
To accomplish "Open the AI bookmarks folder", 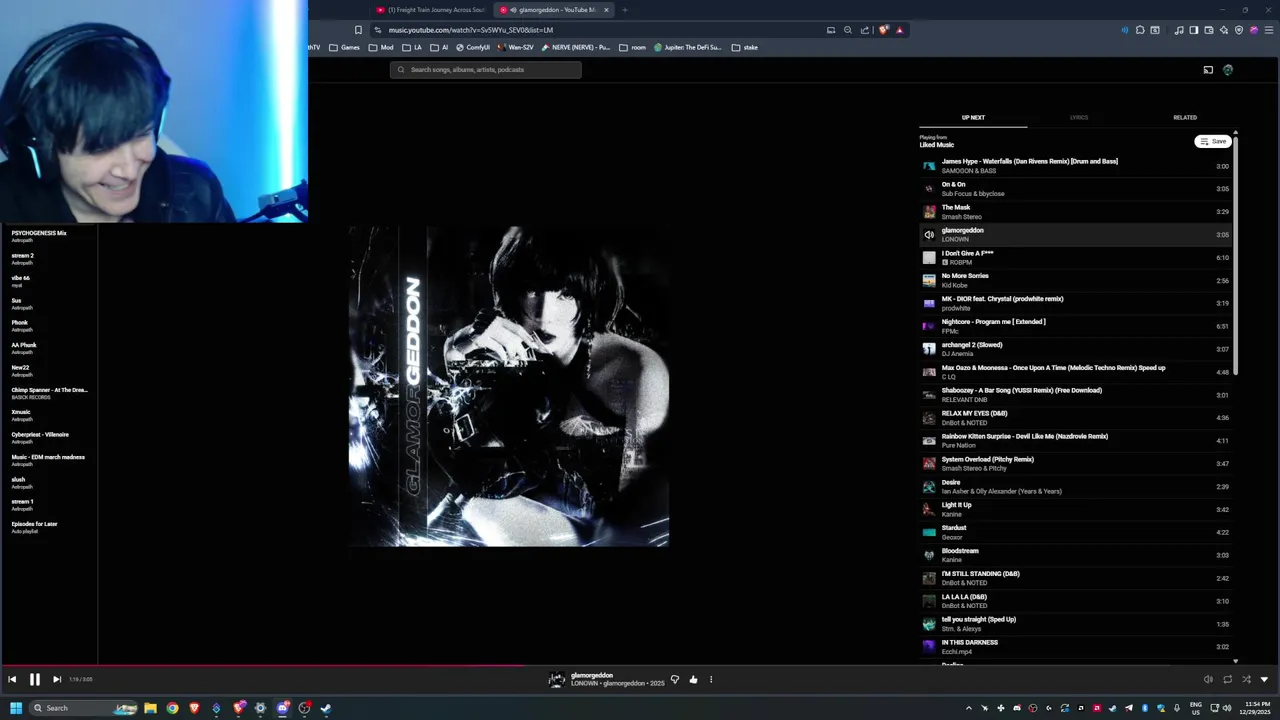I will [x=439, y=47].
